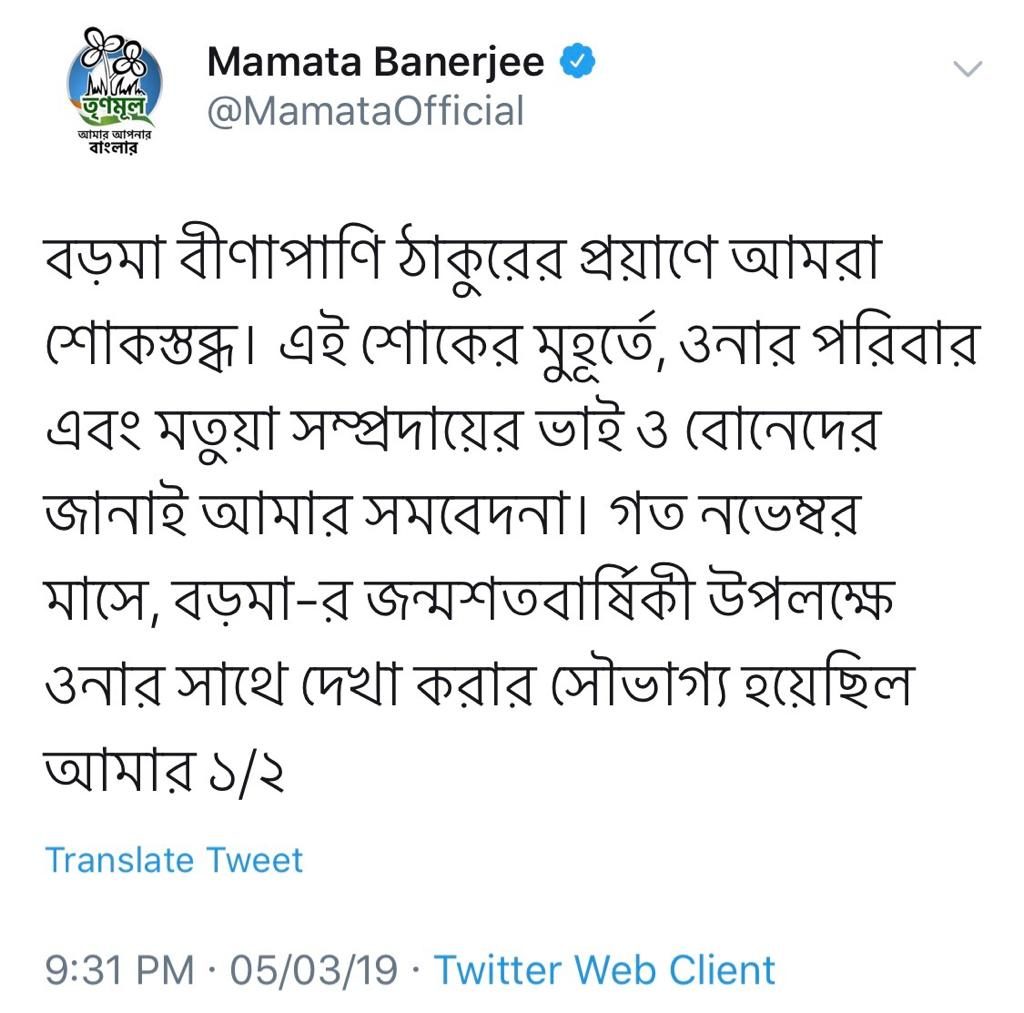The height and width of the screenshot is (1013, 1024).
Task: Click the blue verified badge
Action: pos(577,61)
